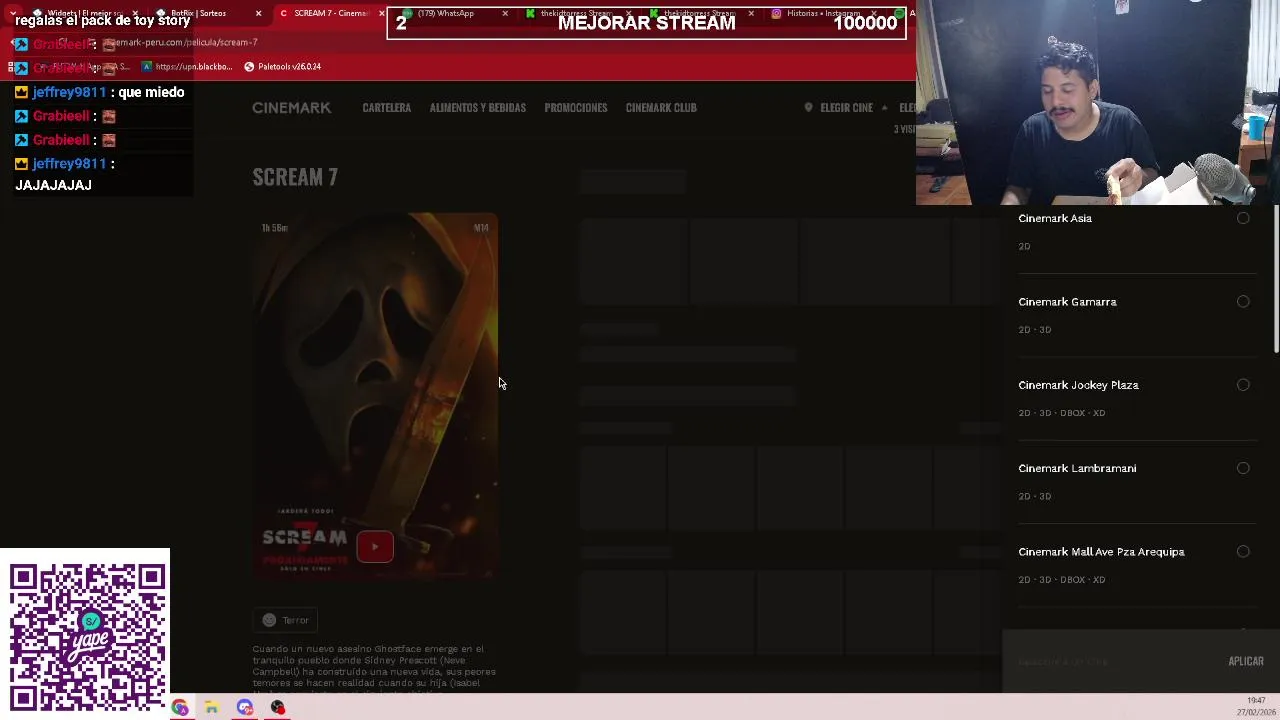Close the BotRix | Sorteos tab
The image size is (1280, 720).
point(258,13)
